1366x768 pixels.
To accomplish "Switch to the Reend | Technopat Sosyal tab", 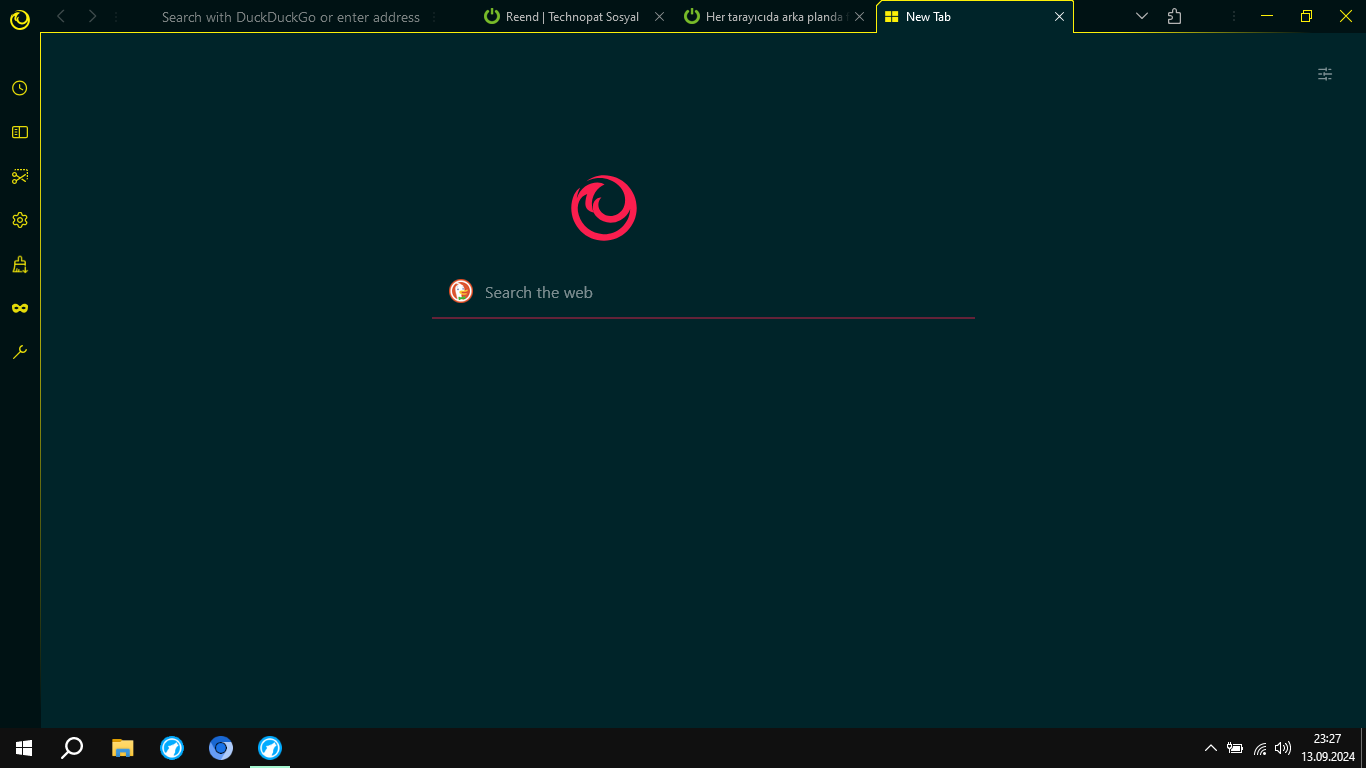I will [572, 17].
